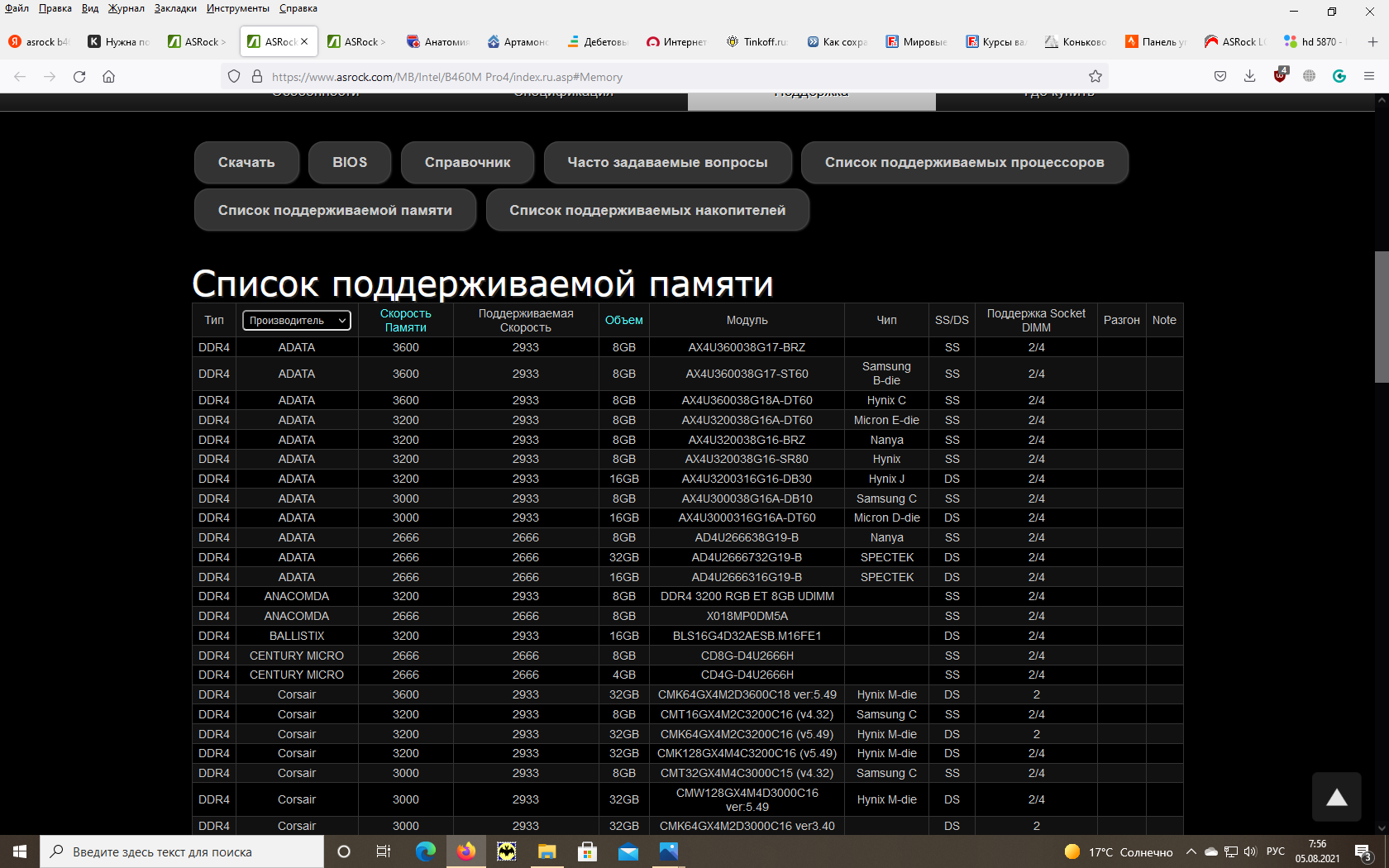Click the page vertical scrollbar thumb

tap(1382, 317)
